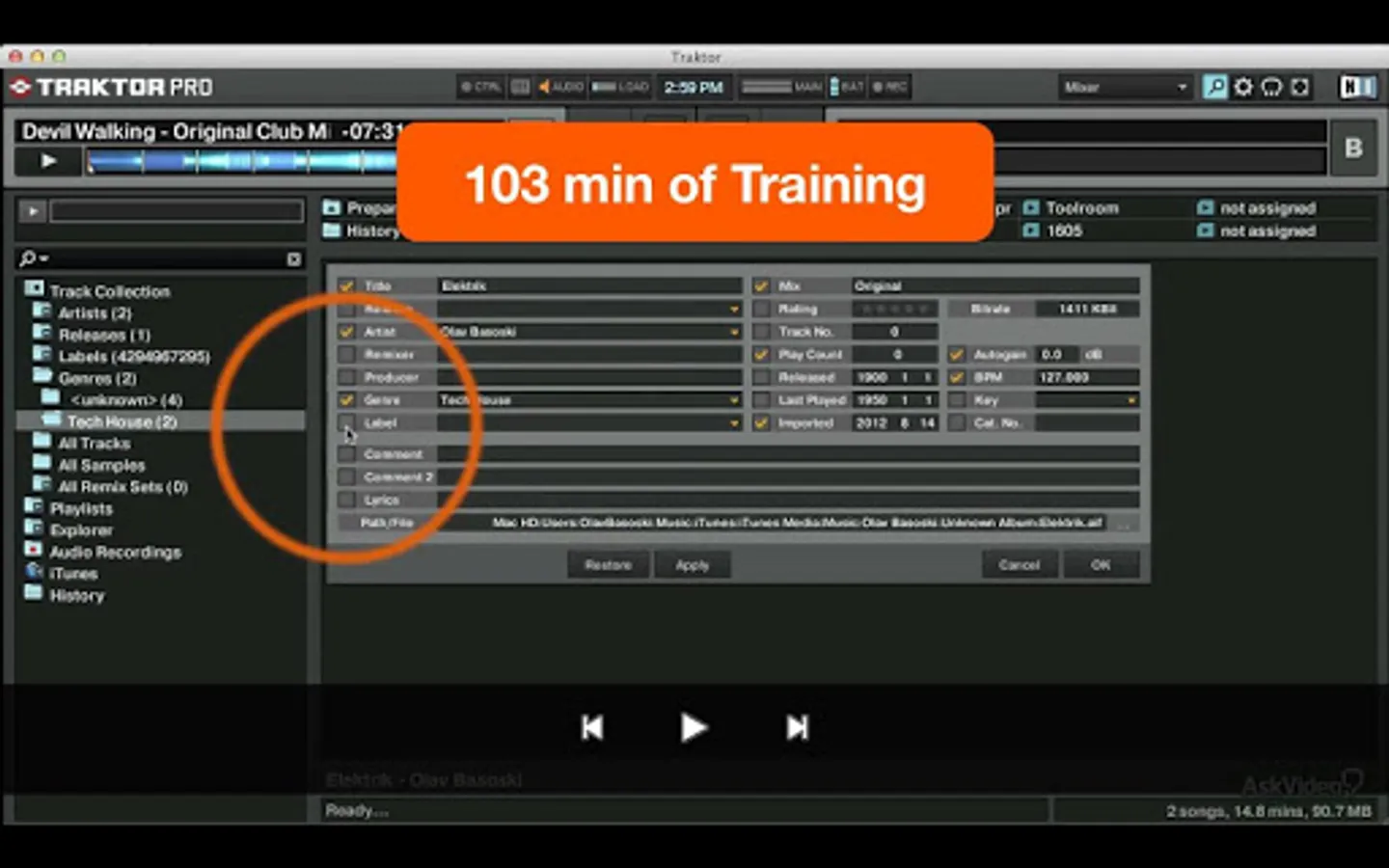Click the Preparation favorite folder icon
Screen dimensions: 1389x868
point(332,207)
